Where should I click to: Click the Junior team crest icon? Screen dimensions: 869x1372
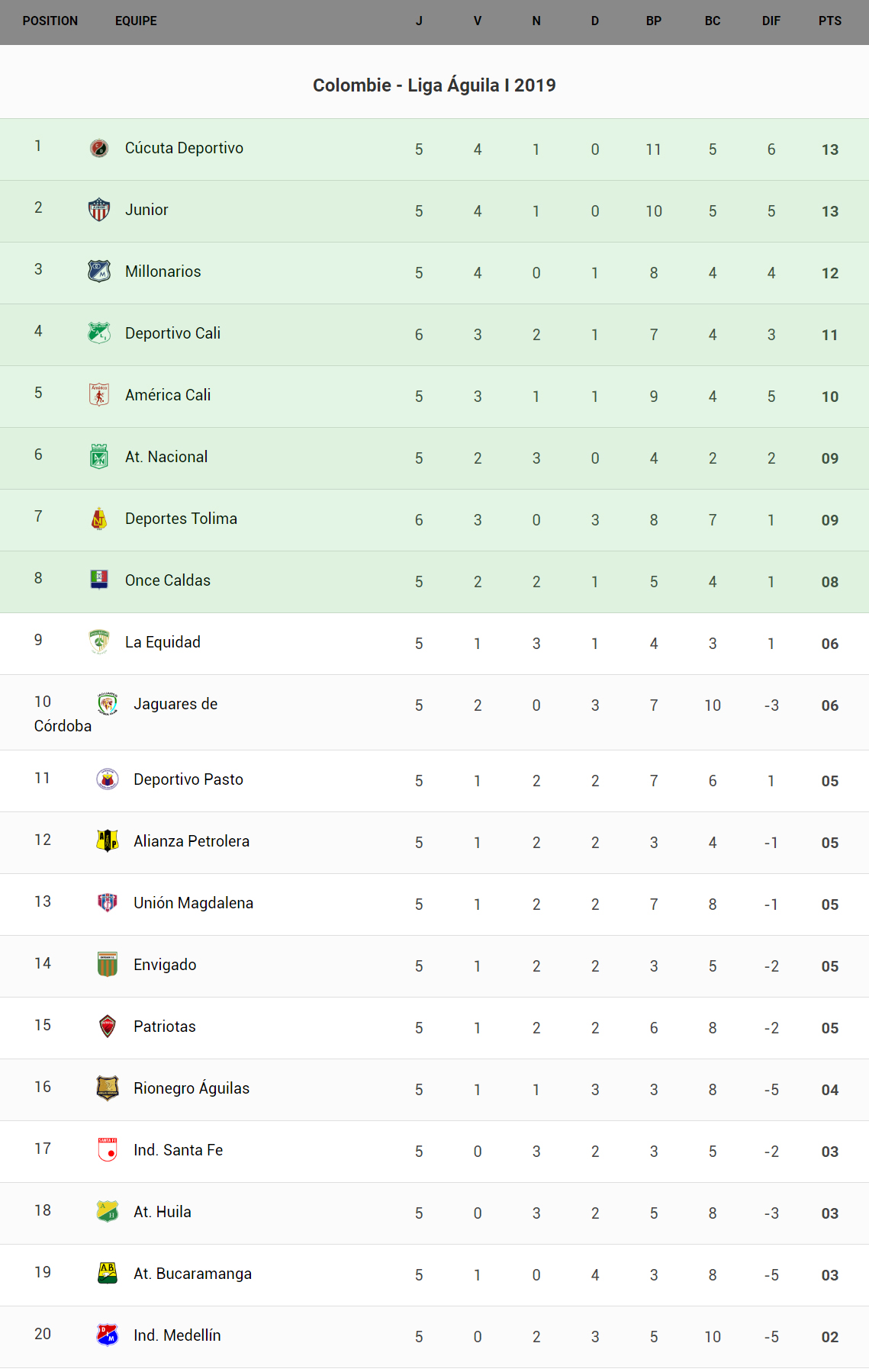pyautogui.click(x=99, y=210)
